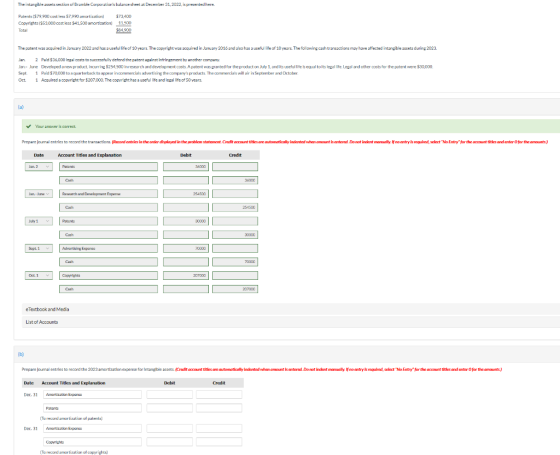The width and height of the screenshot is (560, 455).
Task: Click the Advertising Expense debit field
Action: click(186, 248)
